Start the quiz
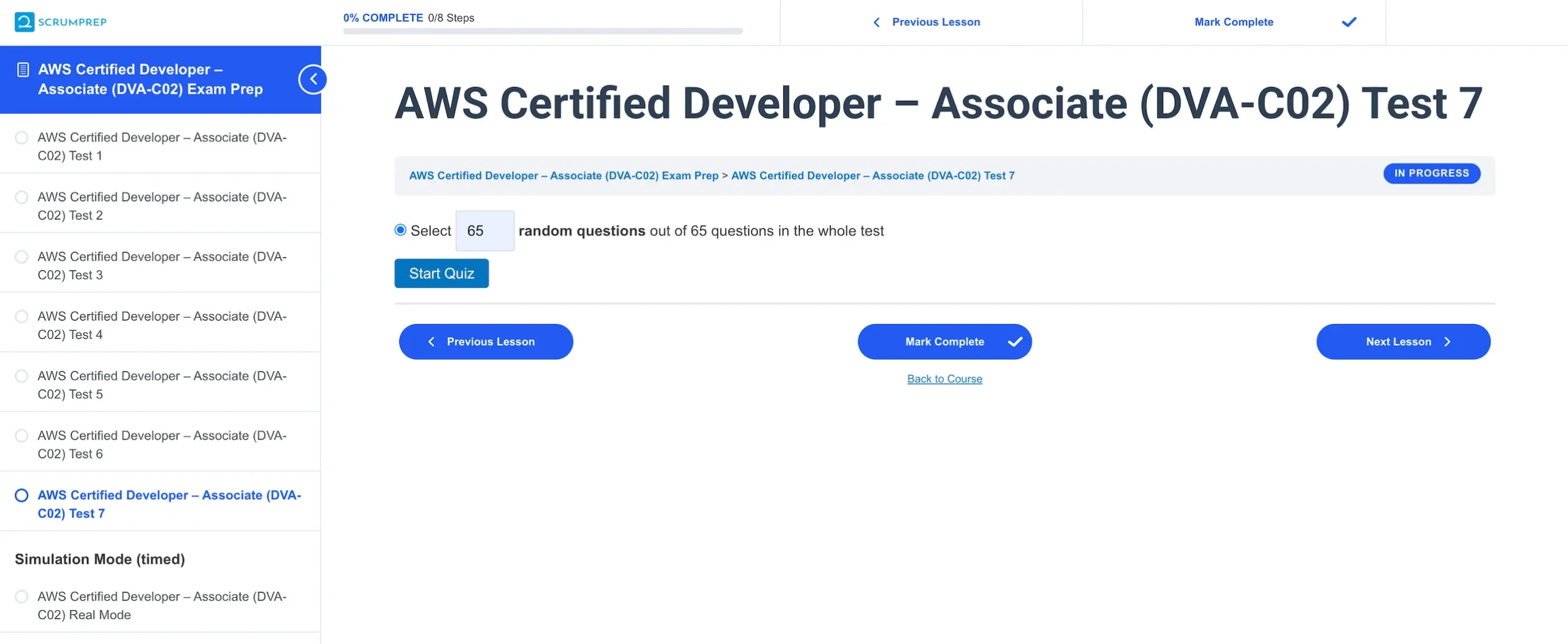 tap(442, 273)
